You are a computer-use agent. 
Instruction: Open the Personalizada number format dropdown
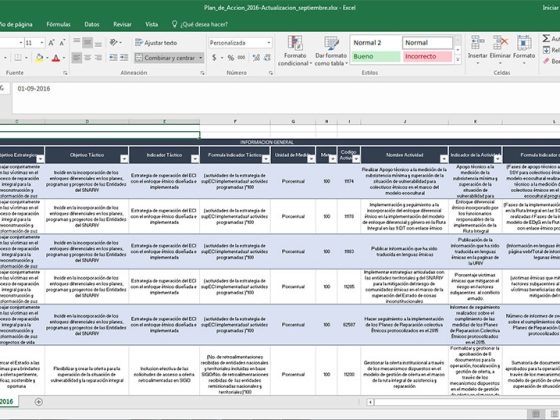[269, 43]
